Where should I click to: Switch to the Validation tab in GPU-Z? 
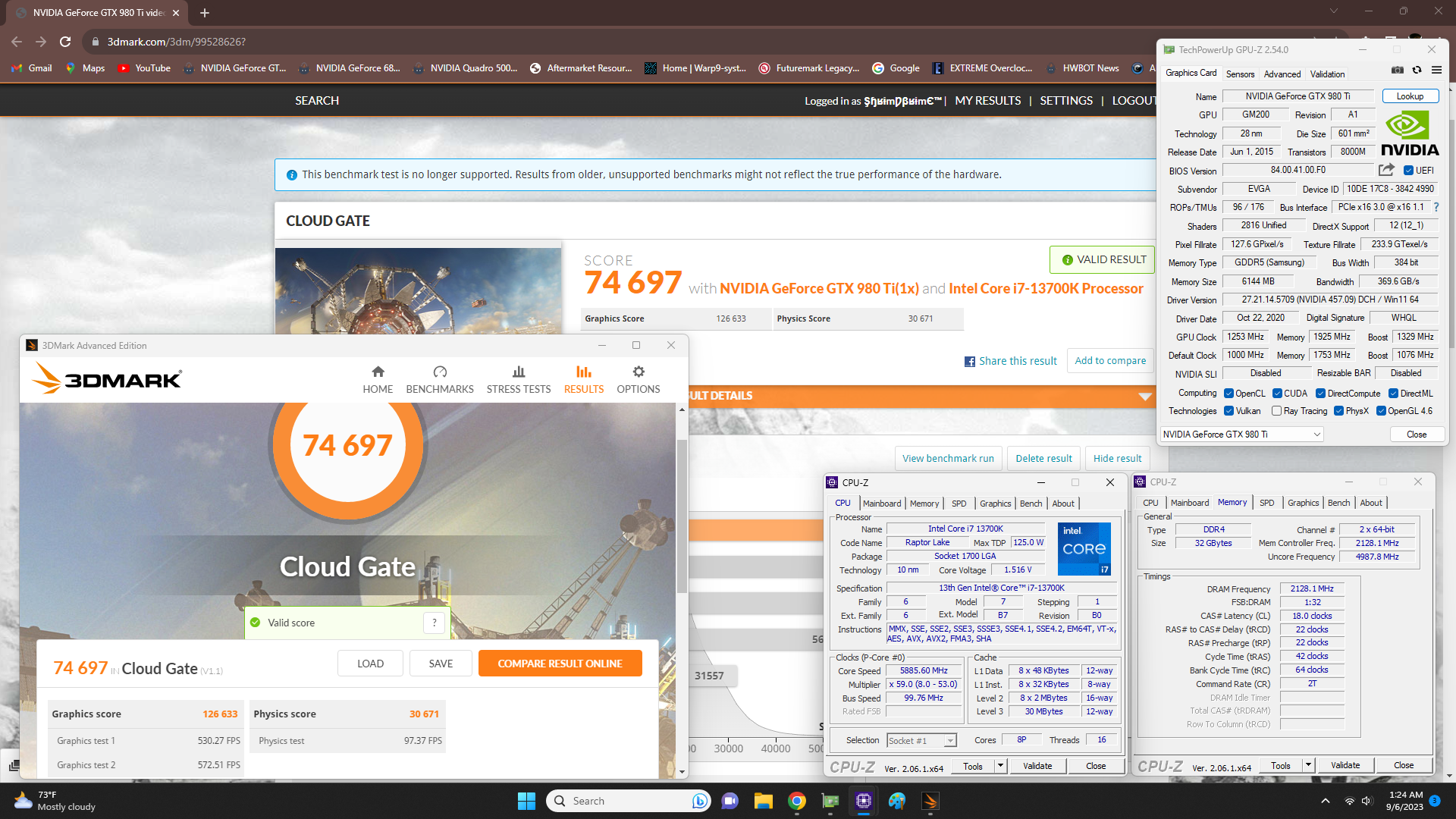[x=1327, y=74]
